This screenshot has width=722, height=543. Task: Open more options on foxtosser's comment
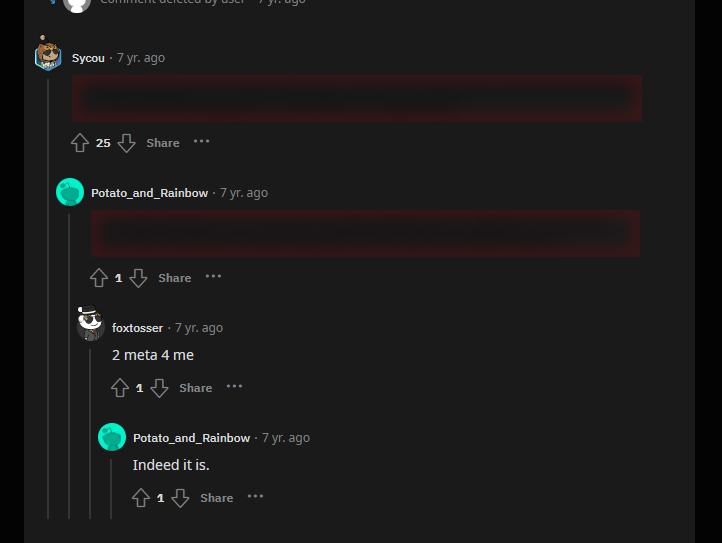(234, 387)
